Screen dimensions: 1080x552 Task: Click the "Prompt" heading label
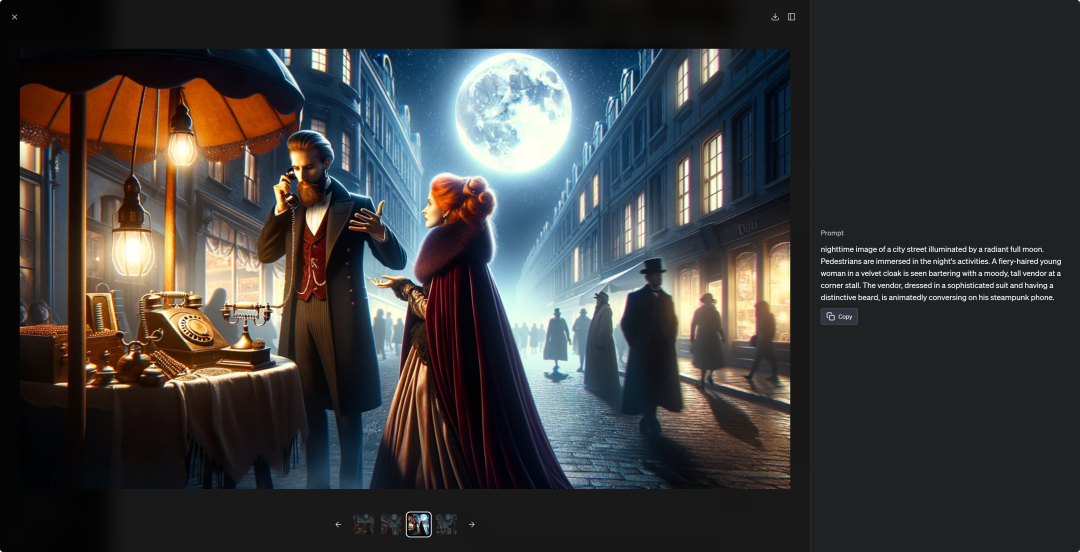(832, 233)
